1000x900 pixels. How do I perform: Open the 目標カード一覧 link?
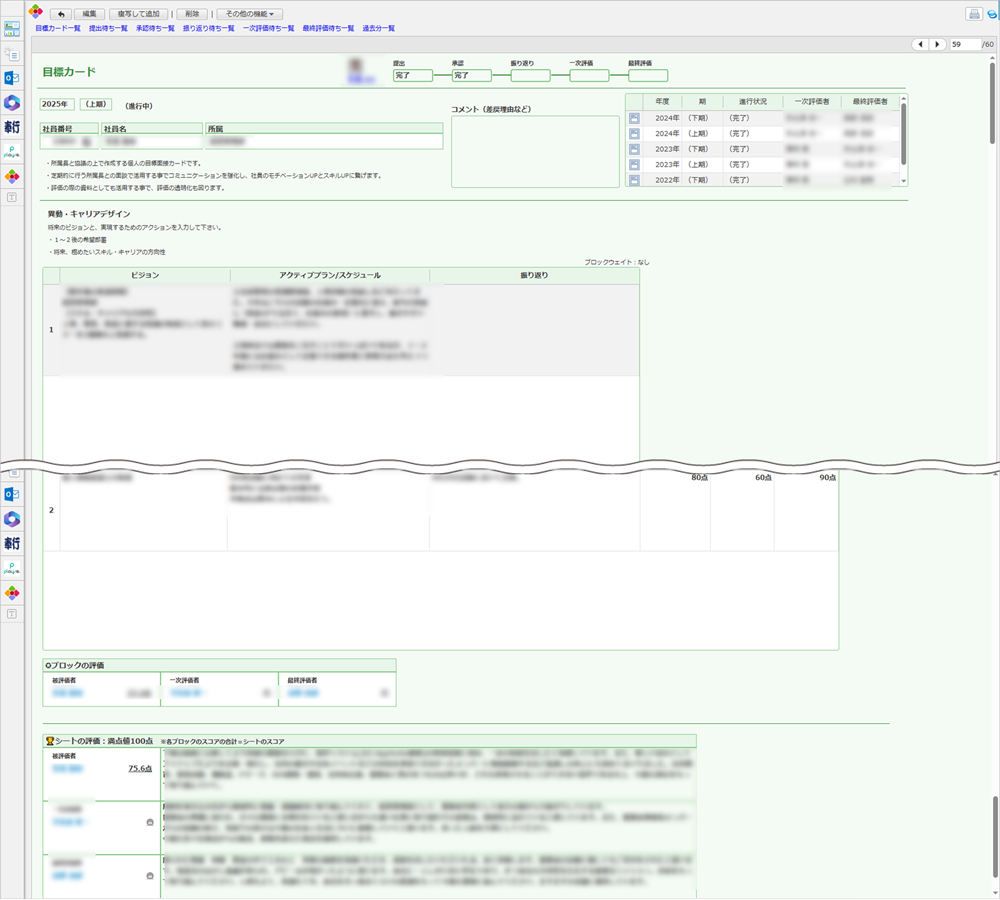[x=58, y=29]
